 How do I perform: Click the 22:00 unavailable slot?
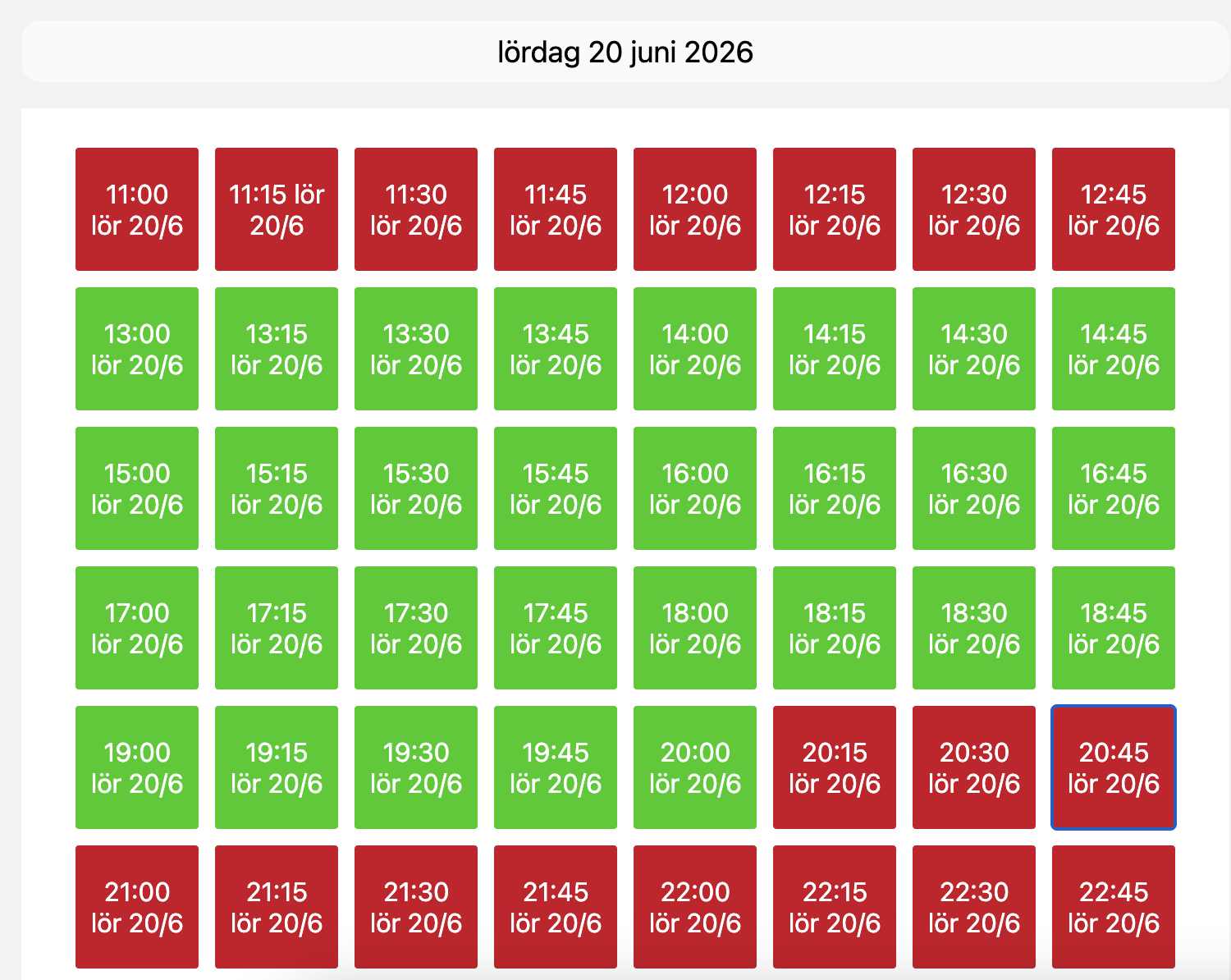(695, 907)
